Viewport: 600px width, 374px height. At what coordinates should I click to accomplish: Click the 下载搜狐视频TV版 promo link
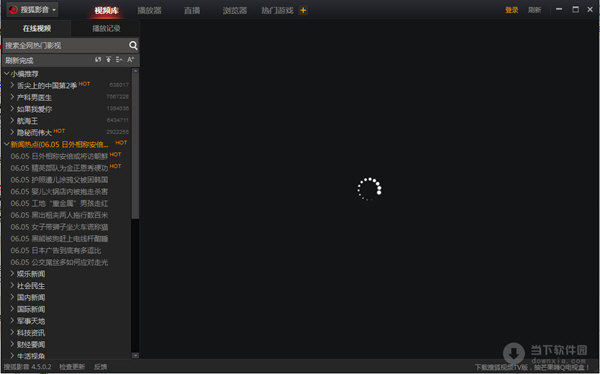click(x=533, y=367)
